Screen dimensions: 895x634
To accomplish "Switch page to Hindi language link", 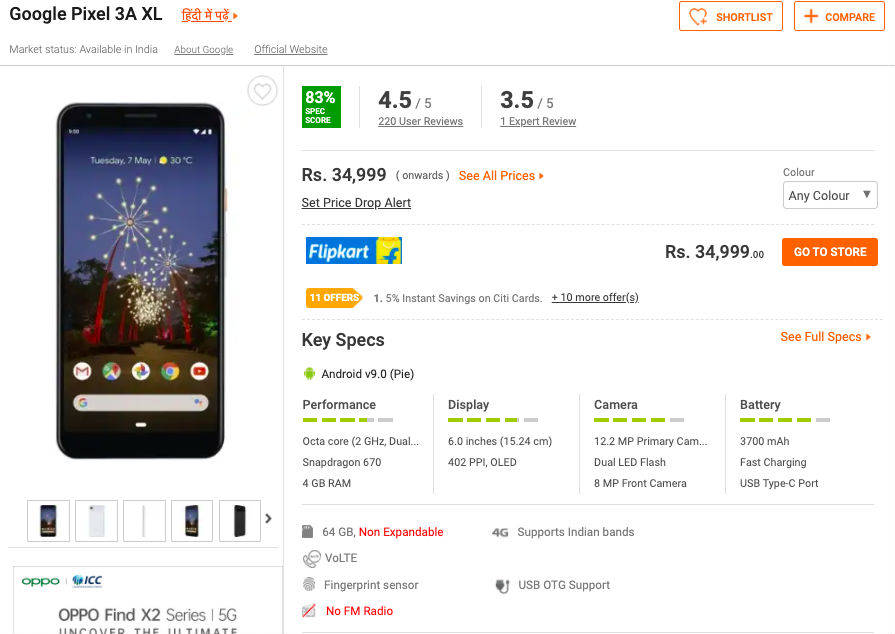I will tap(209, 16).
